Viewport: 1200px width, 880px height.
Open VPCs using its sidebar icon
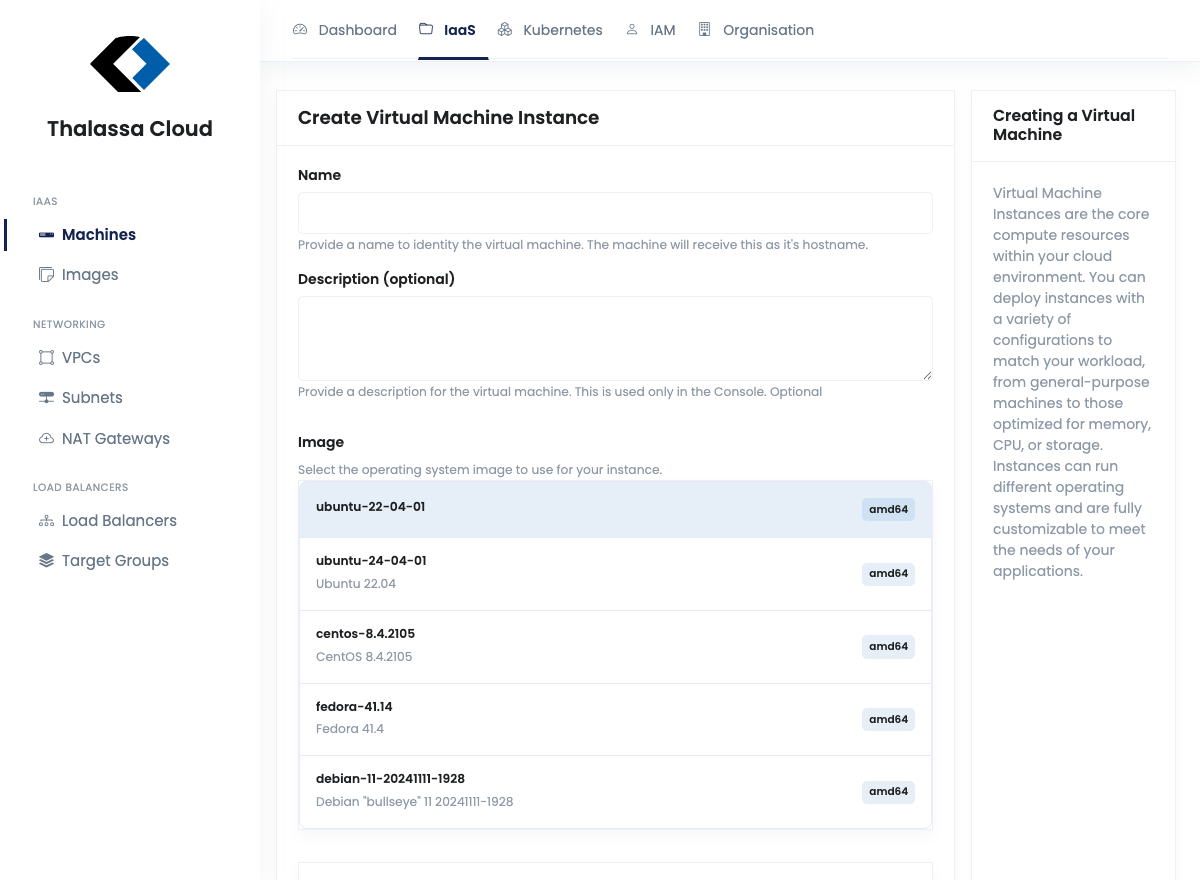point(46,357)
